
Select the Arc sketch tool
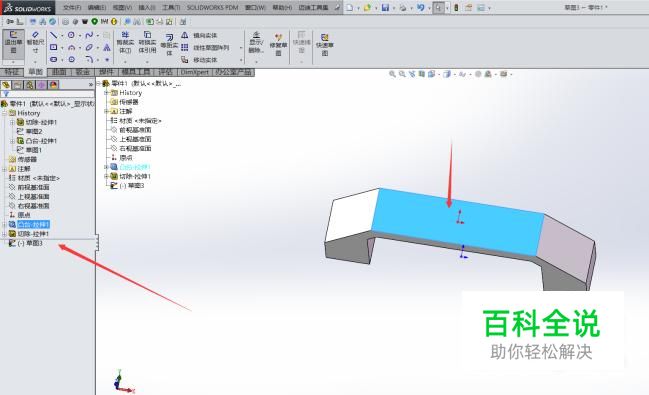click(x=71, y=48)
